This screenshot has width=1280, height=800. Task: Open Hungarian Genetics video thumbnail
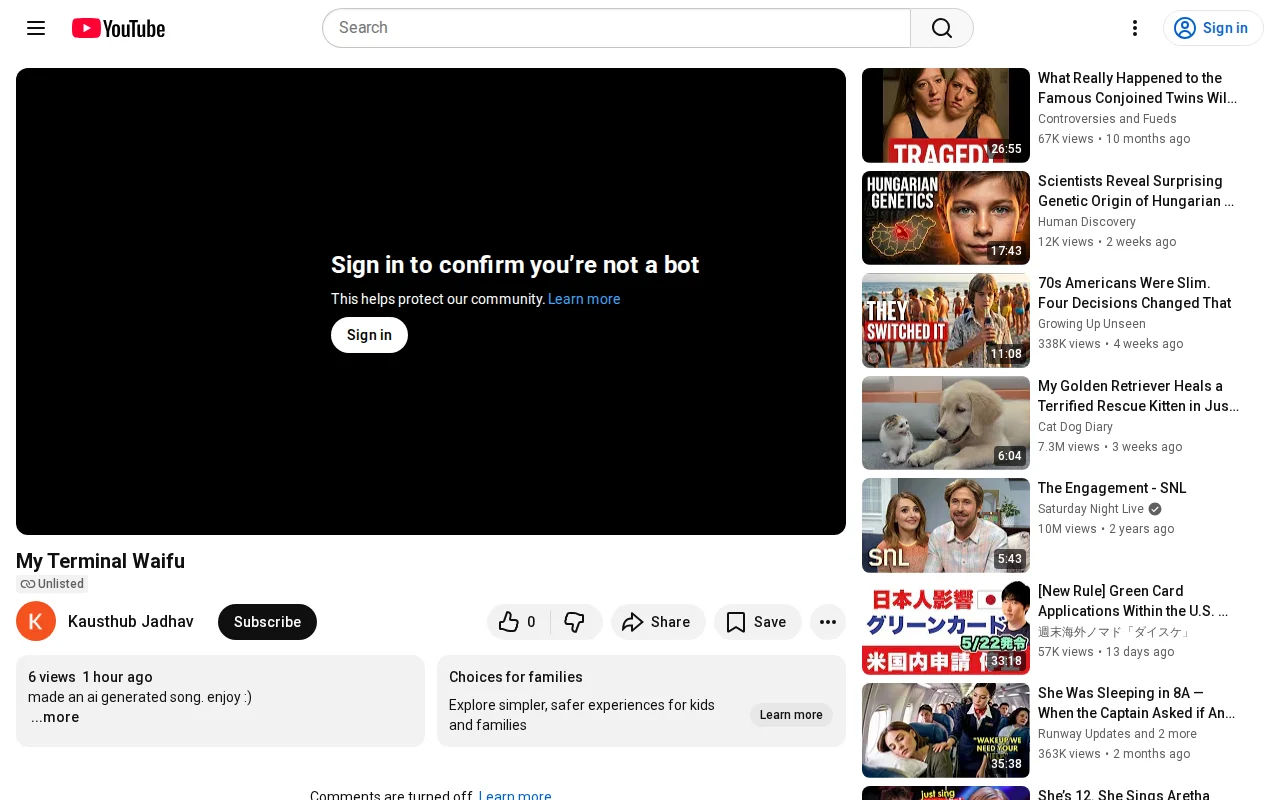[946, 218]
